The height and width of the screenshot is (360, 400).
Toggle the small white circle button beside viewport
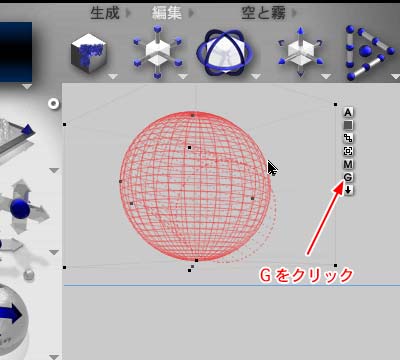(53, 104)
